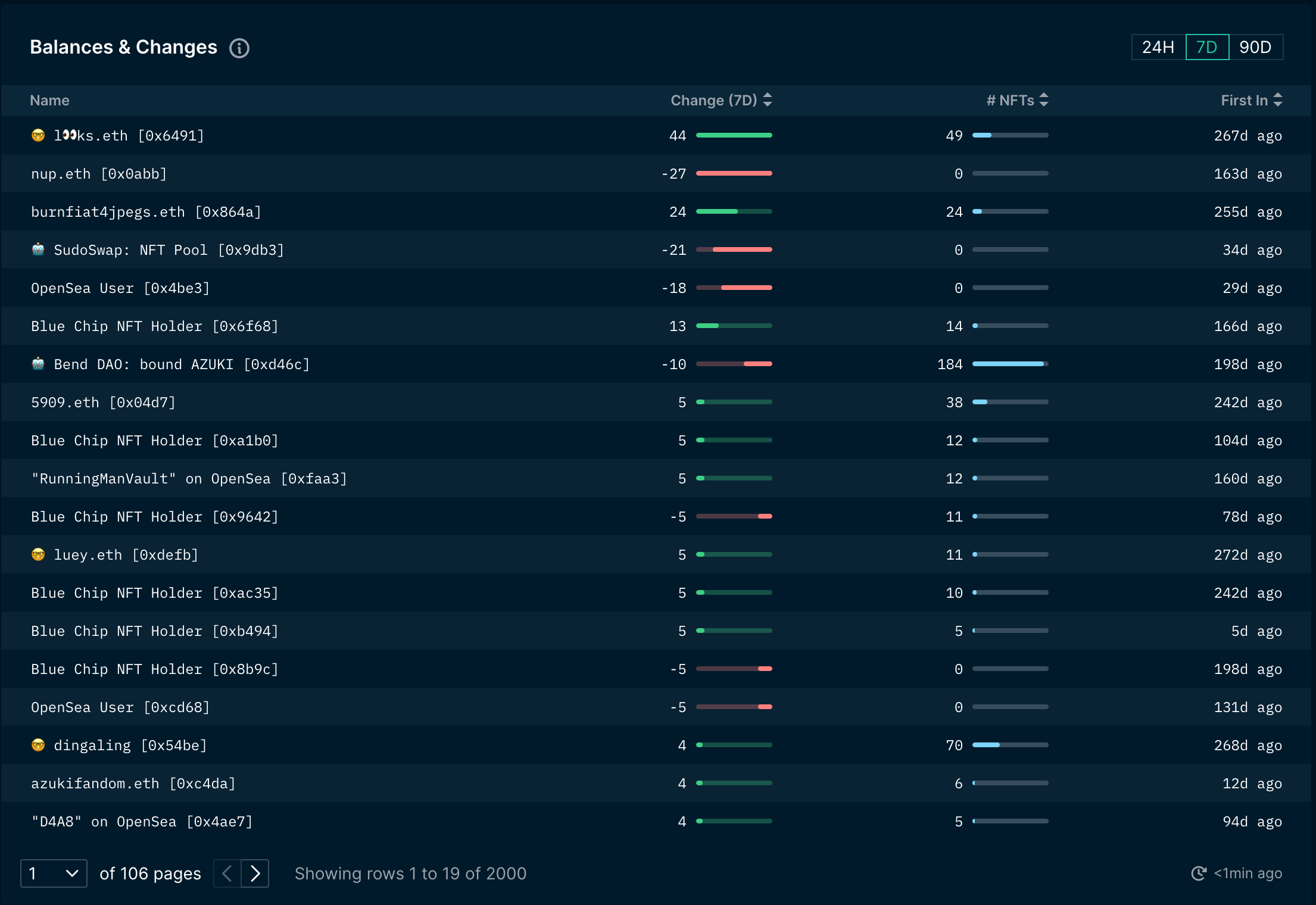Image resolution: width=1316 pixels, height=905 pixels.
Task: Sort by # NFTs arrows icon
Action: click(1044, 100)
